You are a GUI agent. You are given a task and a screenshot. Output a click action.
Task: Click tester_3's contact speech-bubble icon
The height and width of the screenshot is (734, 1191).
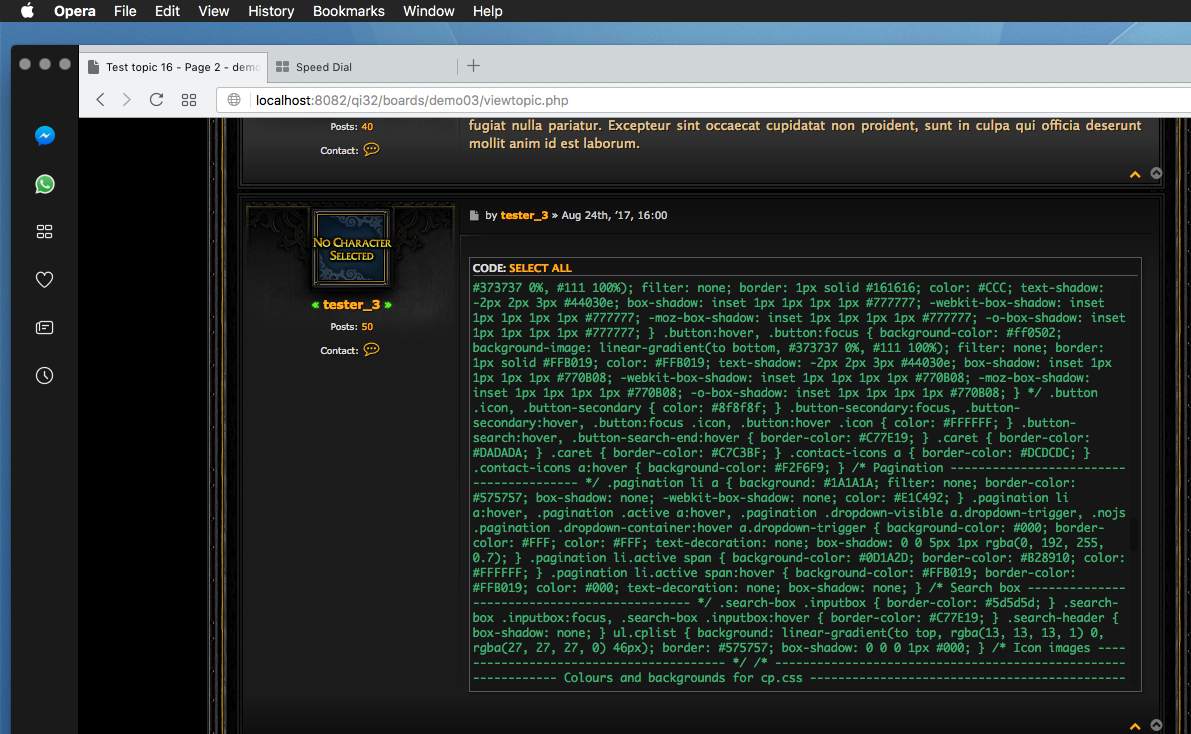click(371, 350)
